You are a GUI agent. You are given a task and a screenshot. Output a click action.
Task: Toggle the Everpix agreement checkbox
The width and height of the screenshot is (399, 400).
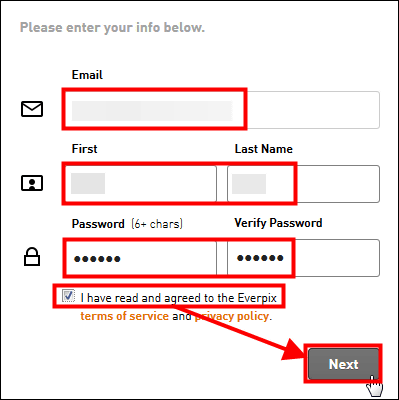click(x=68, y=296)
